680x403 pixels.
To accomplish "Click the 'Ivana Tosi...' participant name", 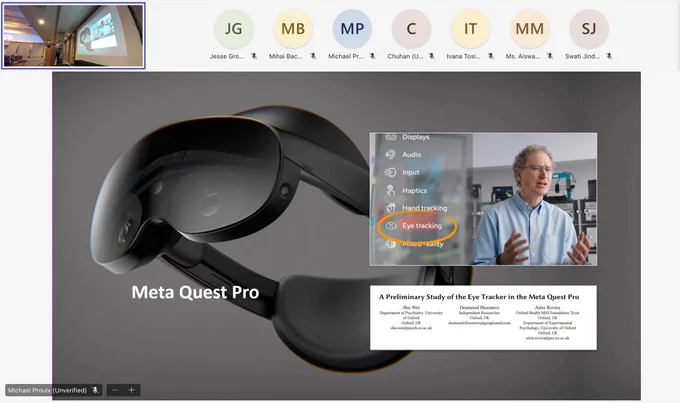I will pyautogui.click(x=463, y=56).
